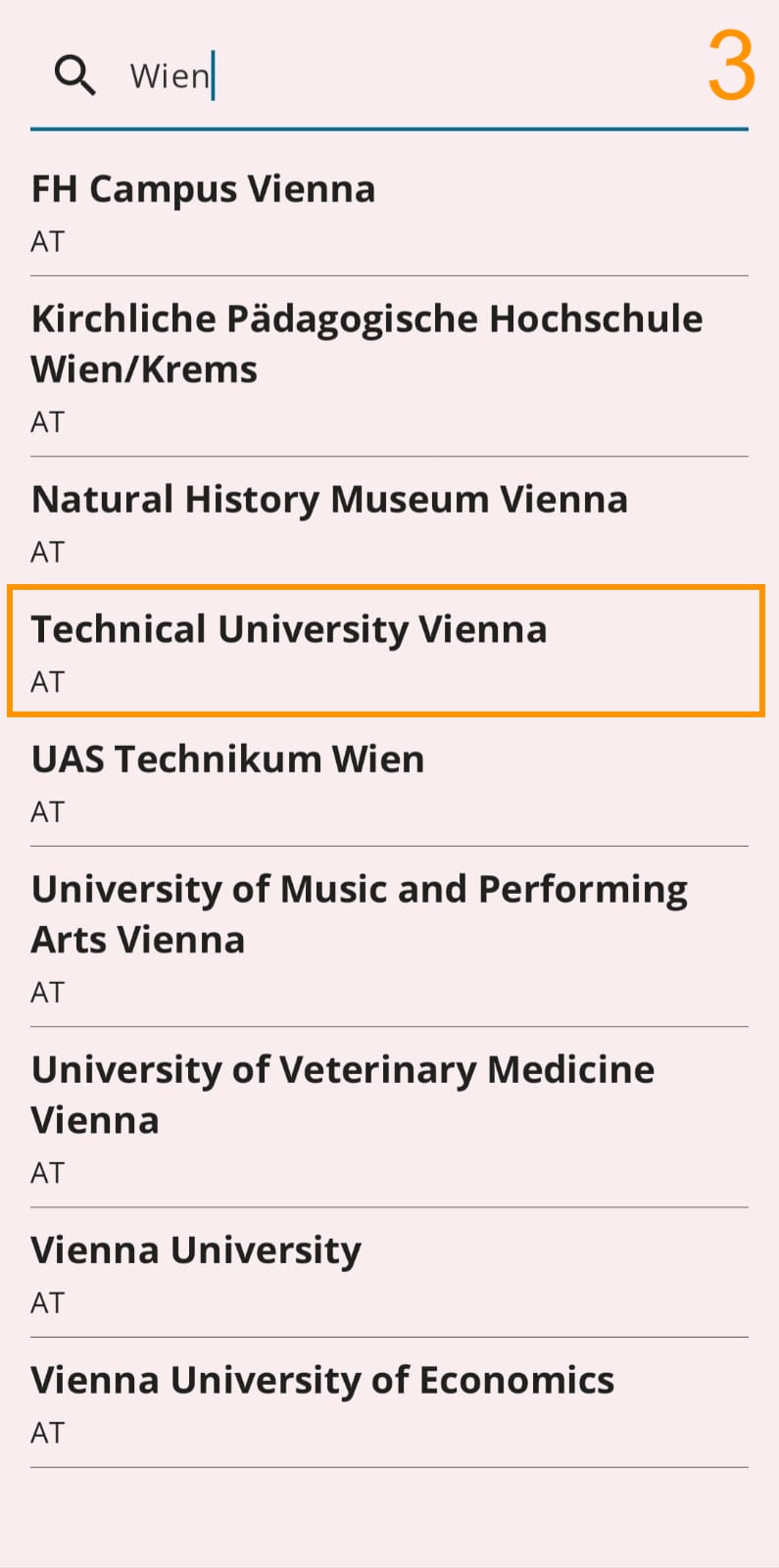Viewport: 779px width, 1568px height.
Task: Click the magnifying glass search icon
Action: (x=75, y=75)
